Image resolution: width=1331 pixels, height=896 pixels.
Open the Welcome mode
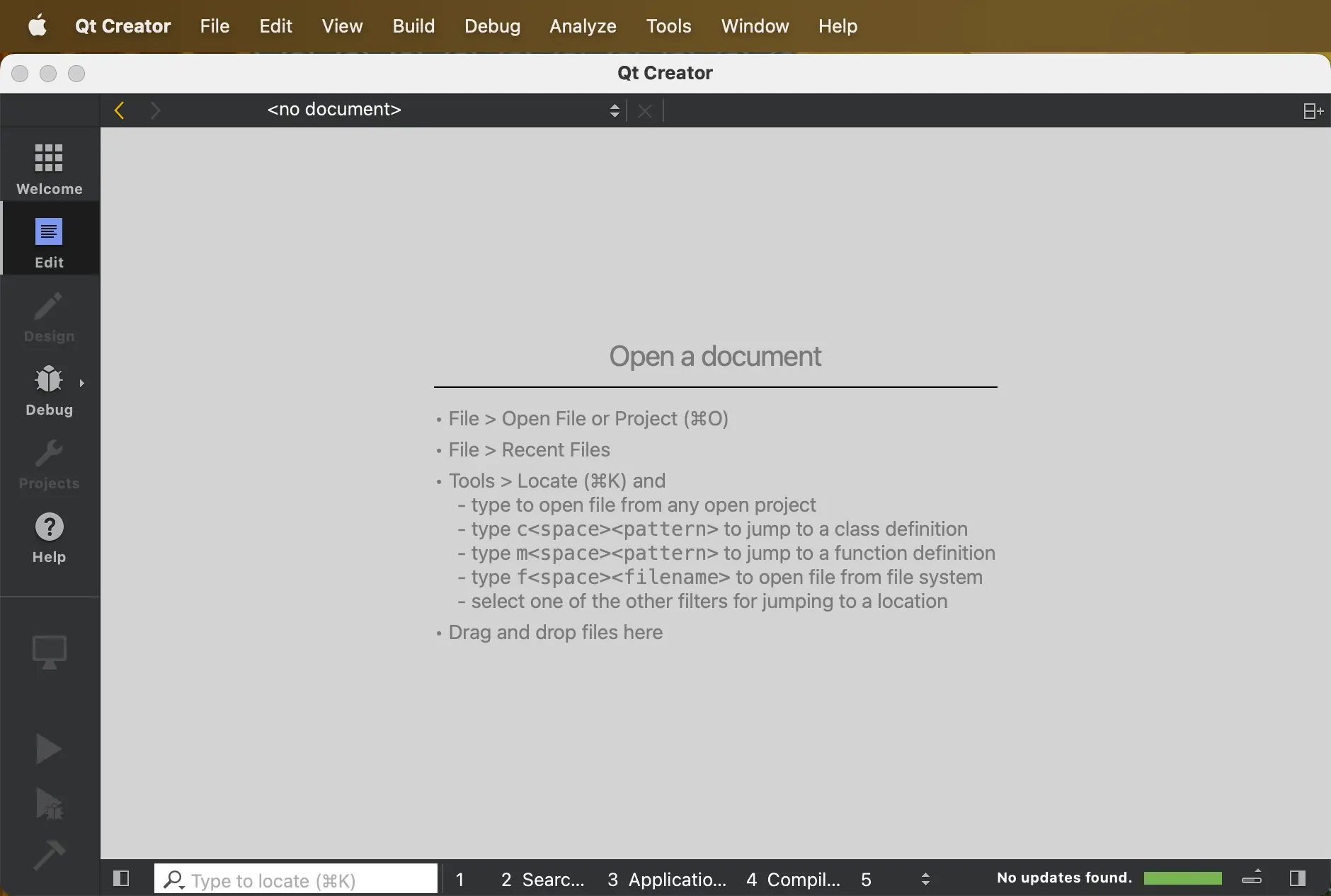pos(49,168)
